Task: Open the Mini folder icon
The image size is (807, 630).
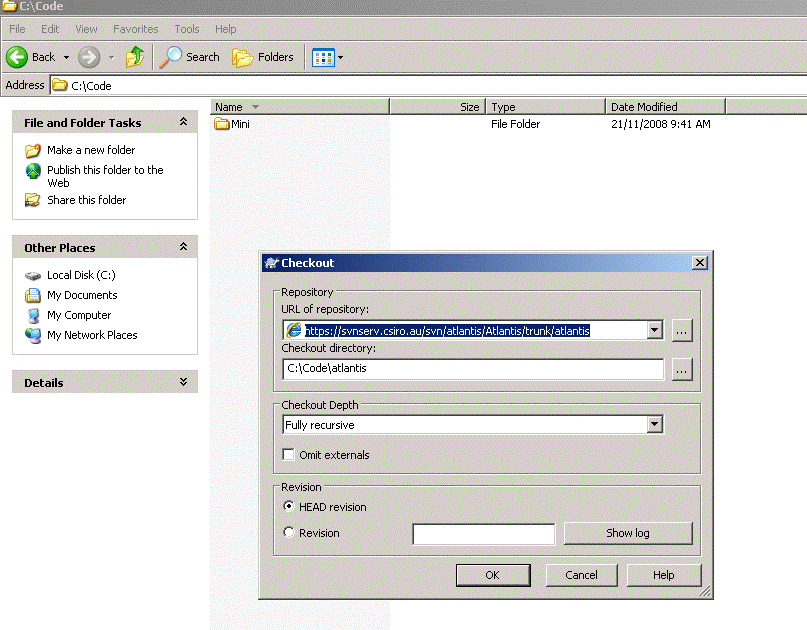Action: (222, 125)
